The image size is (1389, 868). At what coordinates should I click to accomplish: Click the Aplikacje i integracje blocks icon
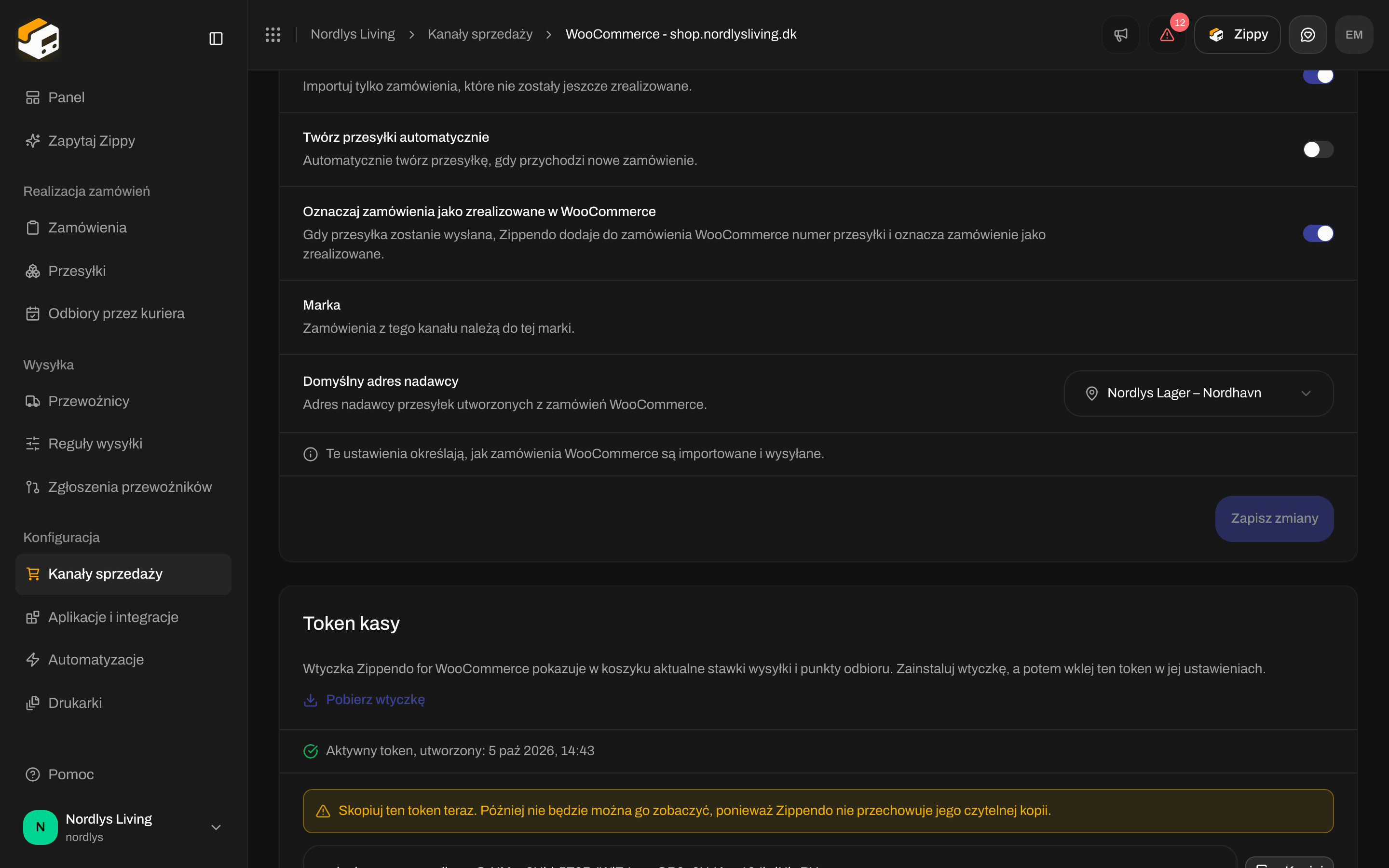click(x=33, y=617)
